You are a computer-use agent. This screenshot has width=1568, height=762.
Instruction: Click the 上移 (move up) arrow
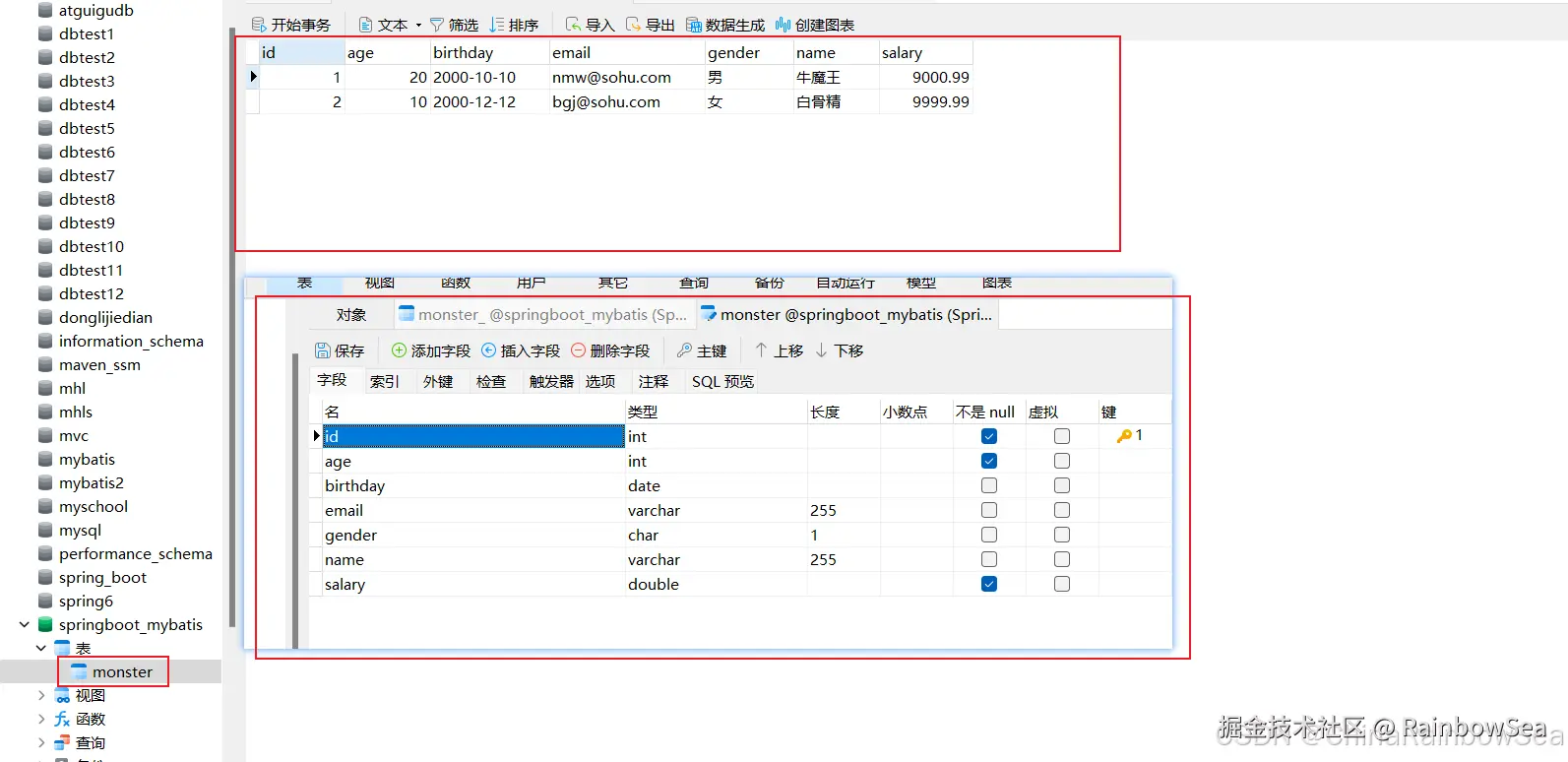[x=761, y=350]
